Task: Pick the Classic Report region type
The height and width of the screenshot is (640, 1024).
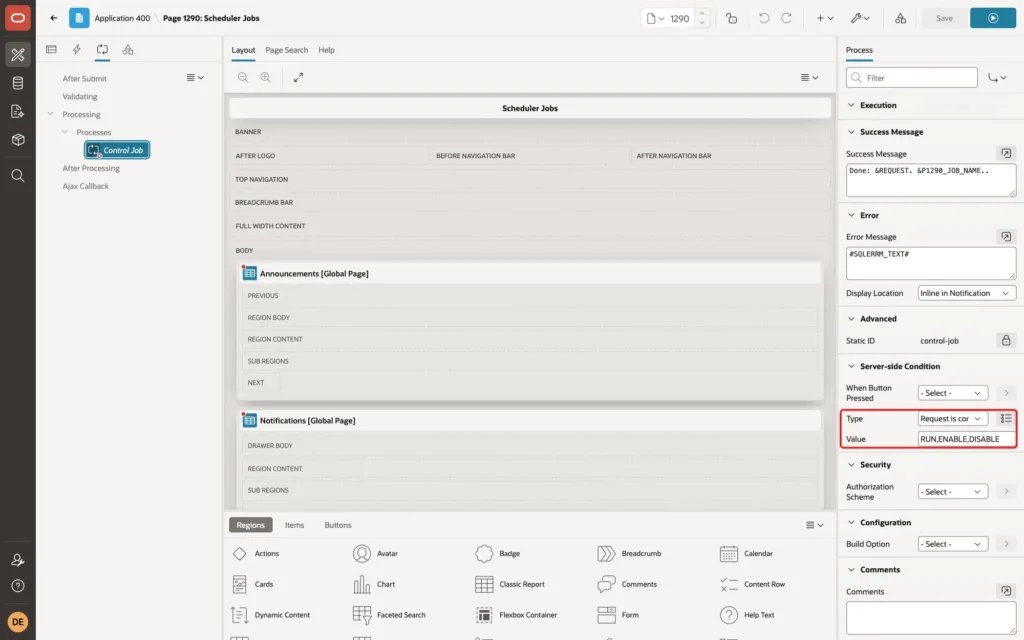Action: pos(510,584)
